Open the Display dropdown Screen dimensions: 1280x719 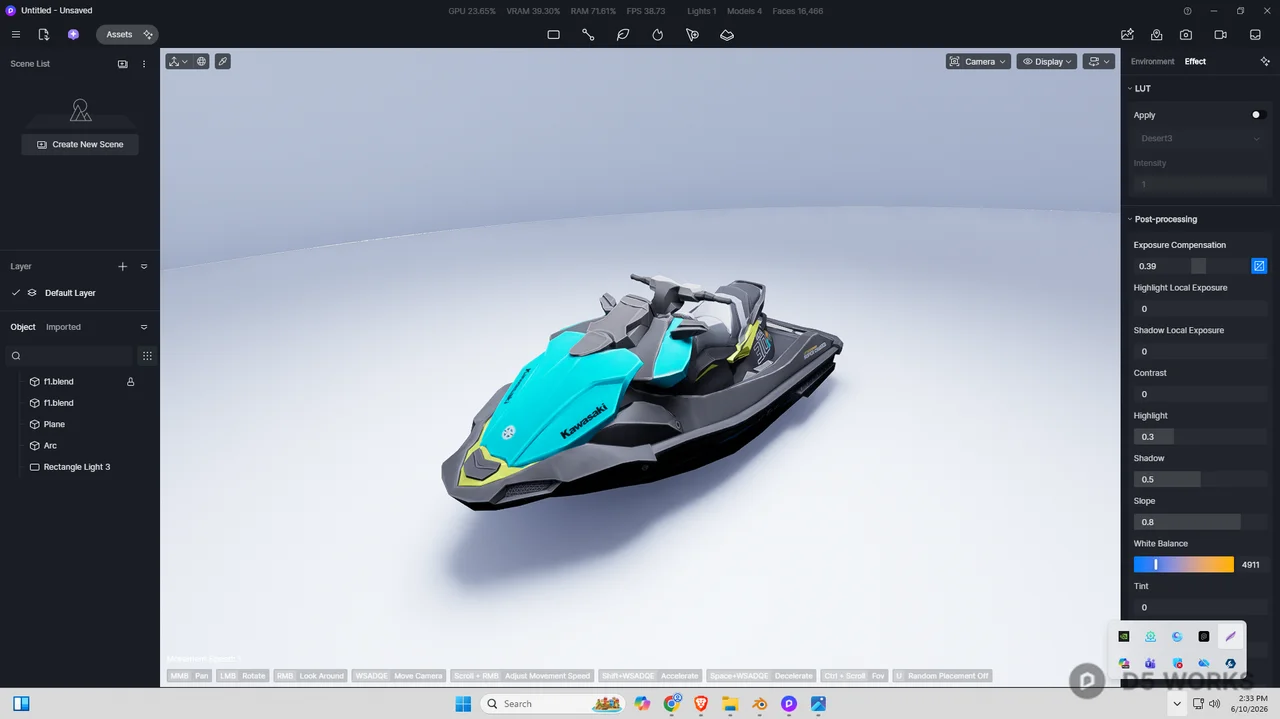1047,61
